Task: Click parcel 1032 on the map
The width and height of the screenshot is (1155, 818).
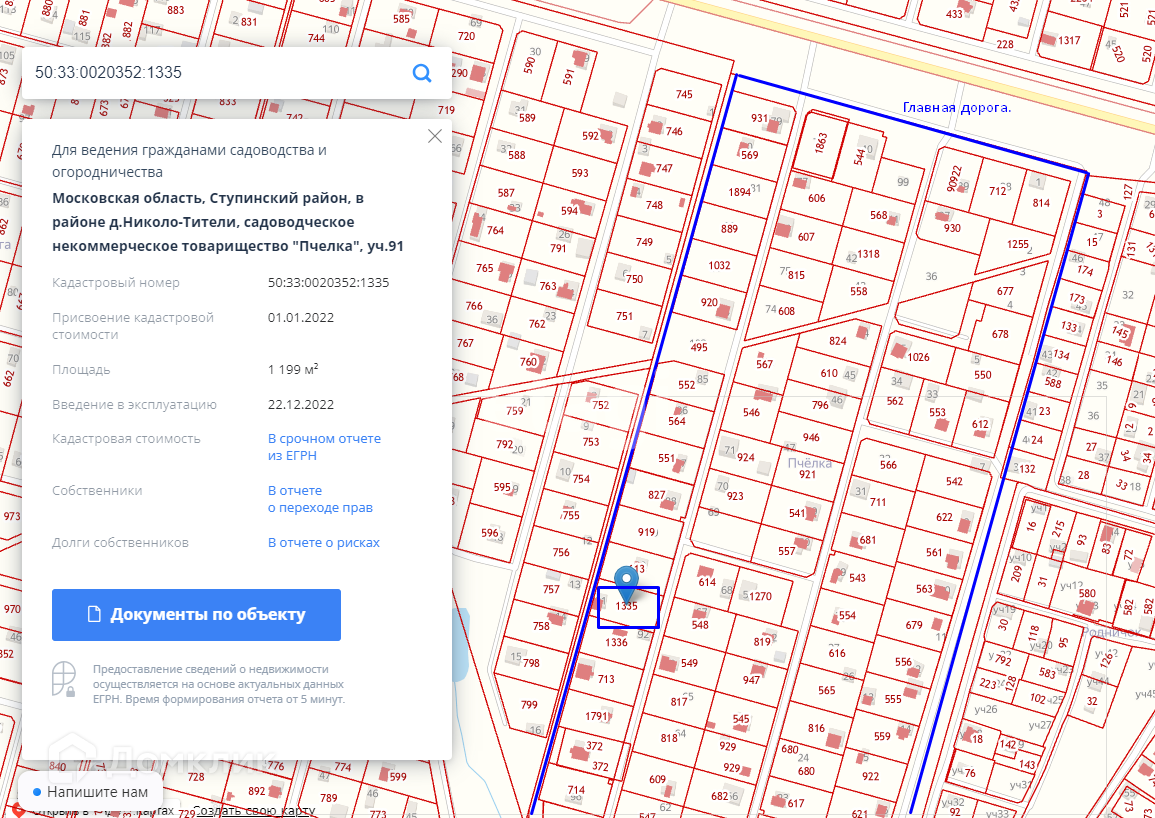Action: [720, 265]
